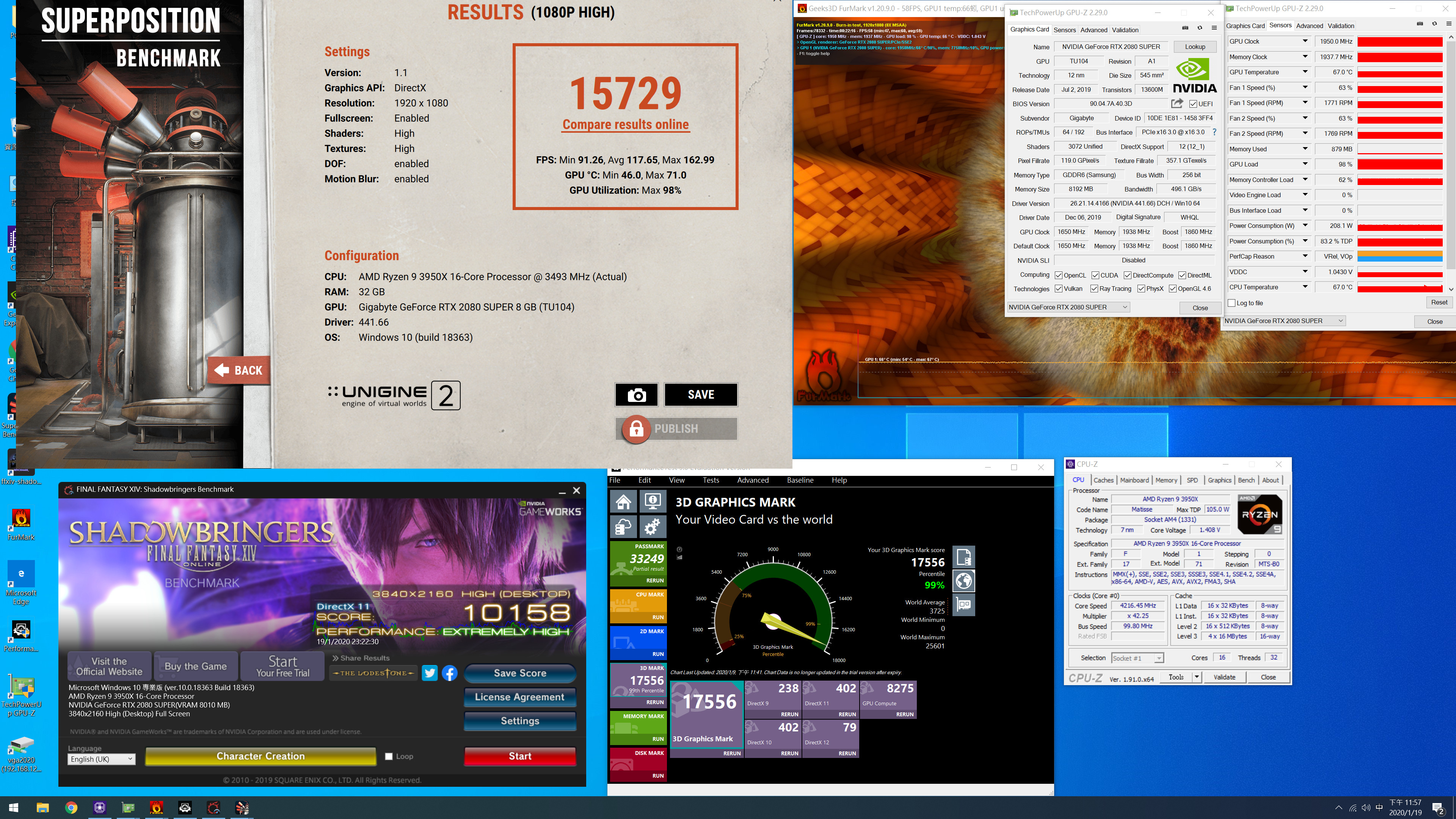Screen dimensions: 1456x819
Task: Click the PerformanceTest system information icon
Action: 652,501
